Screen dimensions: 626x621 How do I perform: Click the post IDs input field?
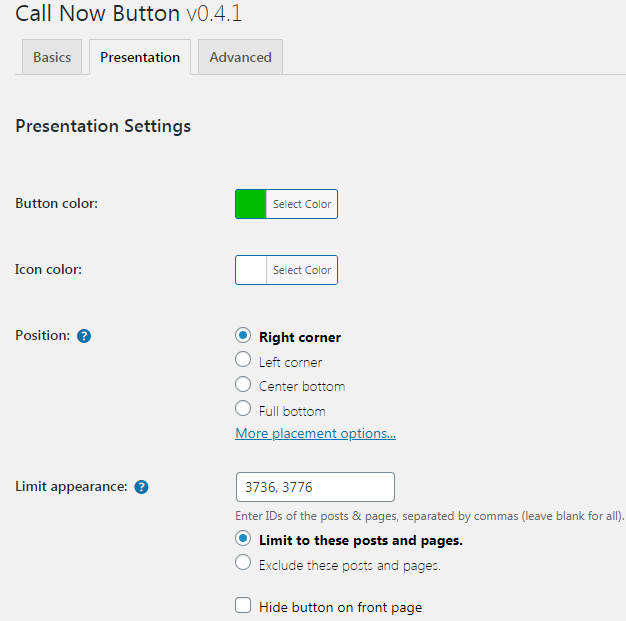[315, 487]
